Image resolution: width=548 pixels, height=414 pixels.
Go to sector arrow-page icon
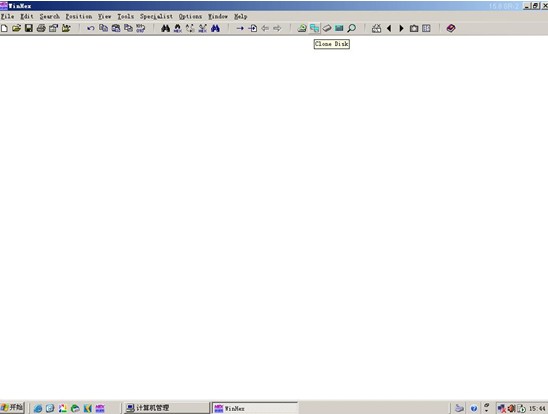253,28
